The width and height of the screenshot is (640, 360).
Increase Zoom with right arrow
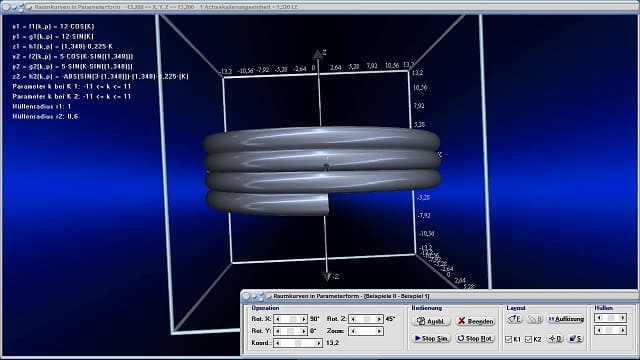point(379,331)
